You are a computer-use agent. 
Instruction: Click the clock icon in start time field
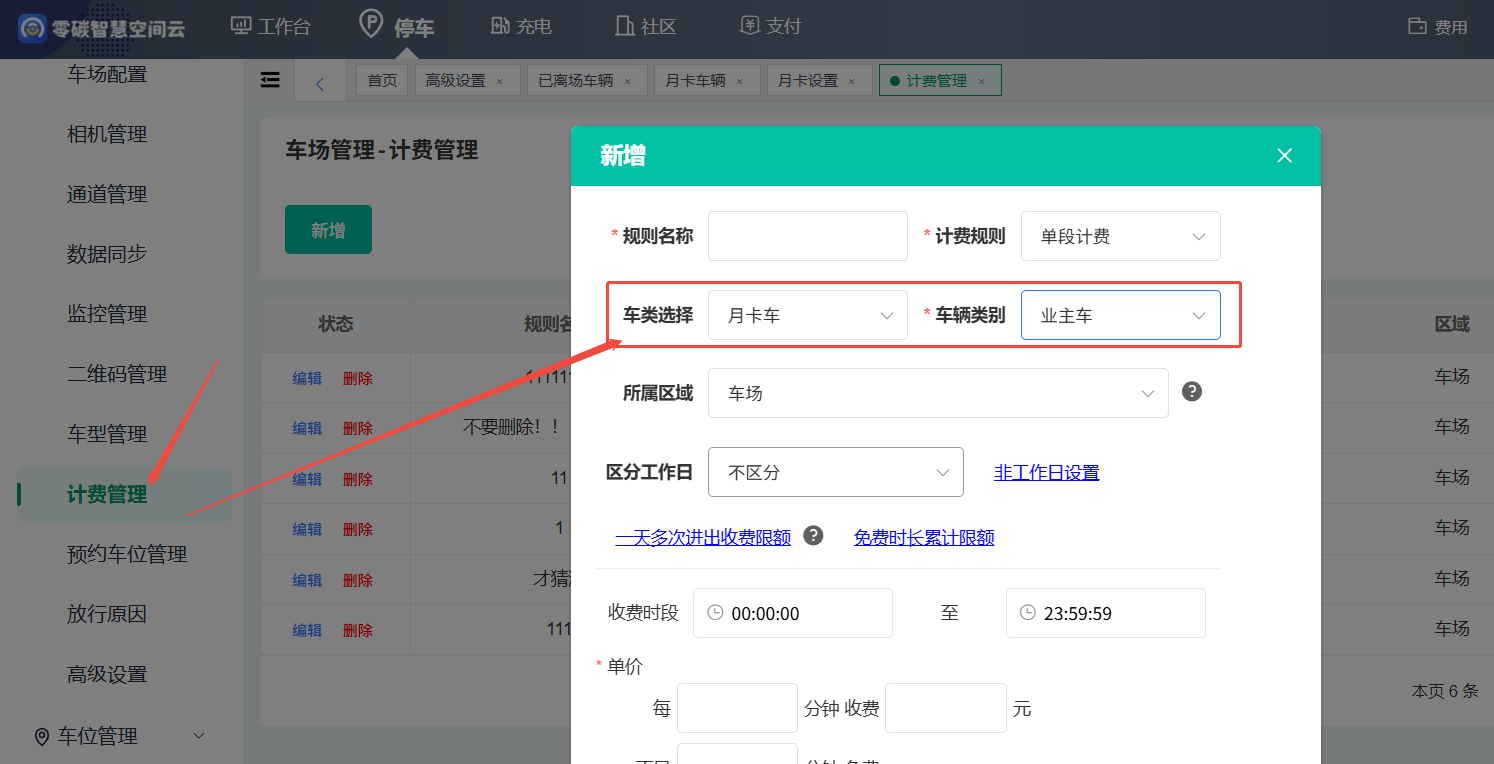coord(715,612)
